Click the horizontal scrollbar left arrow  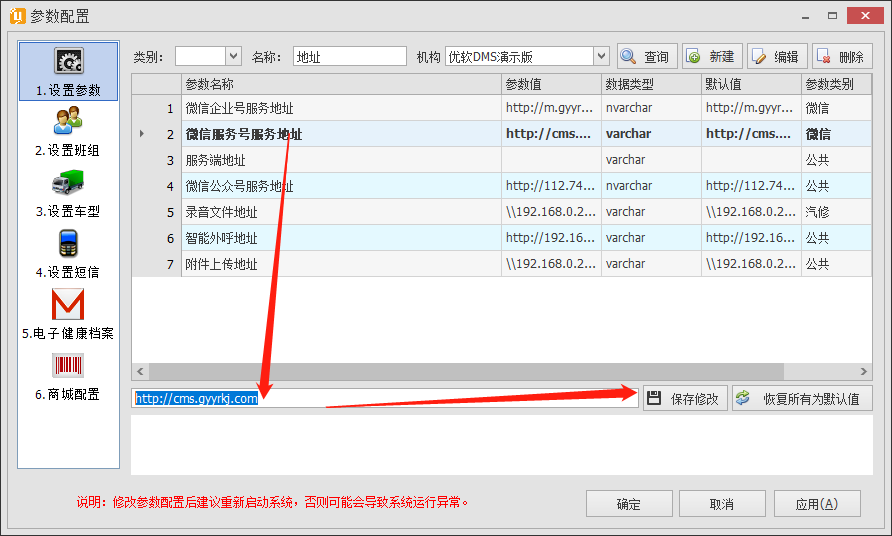[x=140, y=372]
